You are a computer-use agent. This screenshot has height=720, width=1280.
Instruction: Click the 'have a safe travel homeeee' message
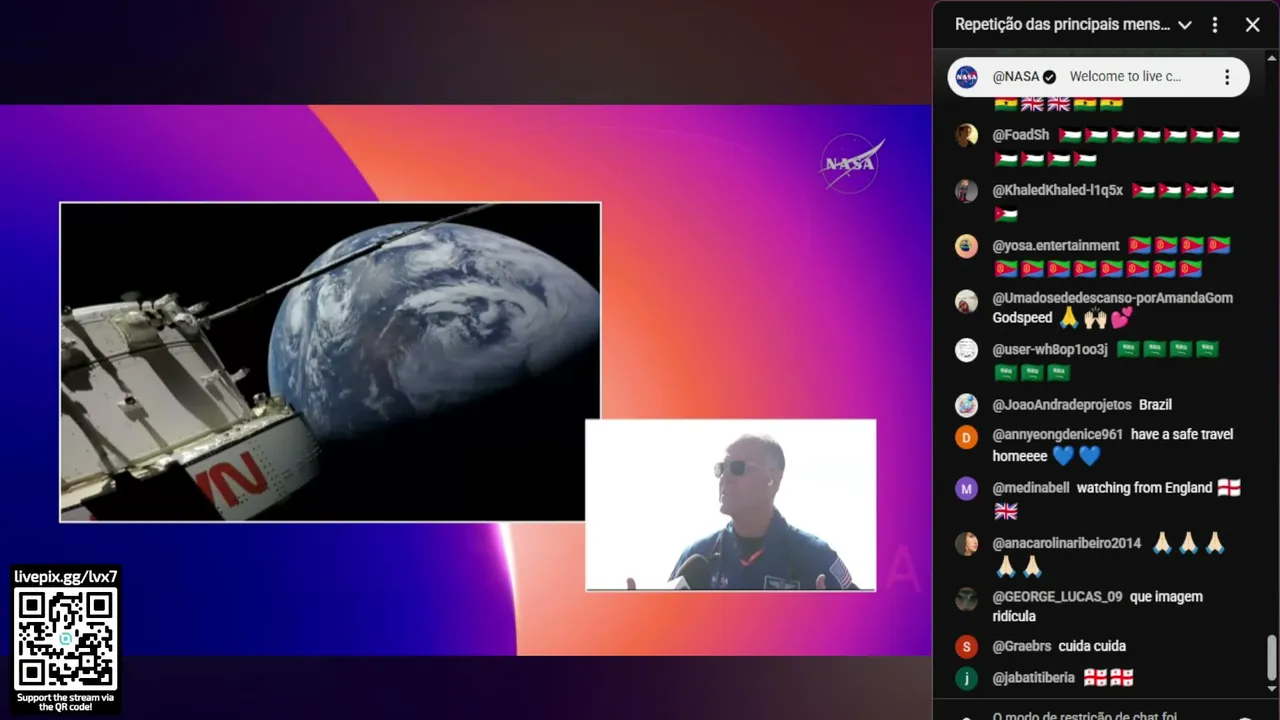(1113, 445)
